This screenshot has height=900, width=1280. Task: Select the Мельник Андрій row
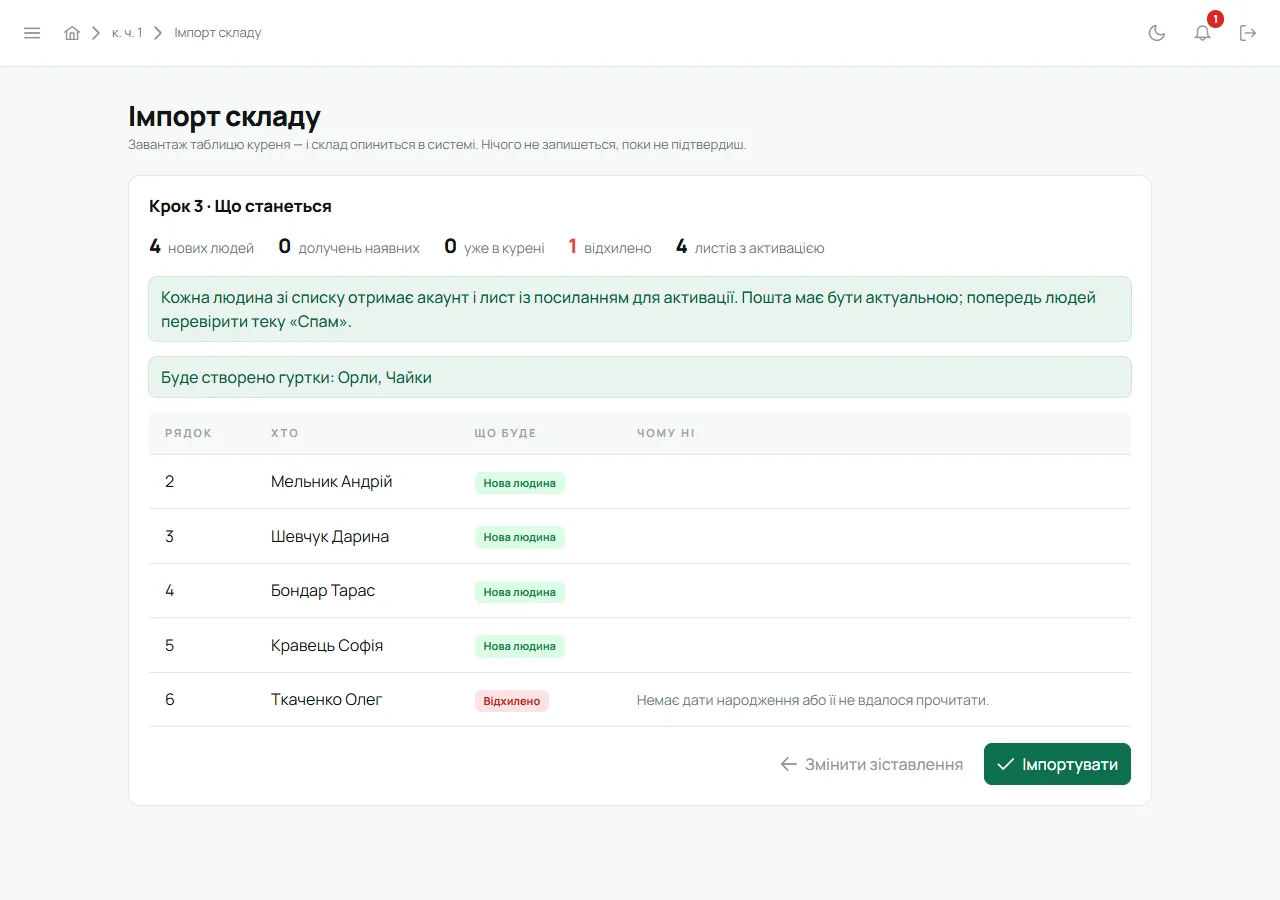(x=640, y=482)
